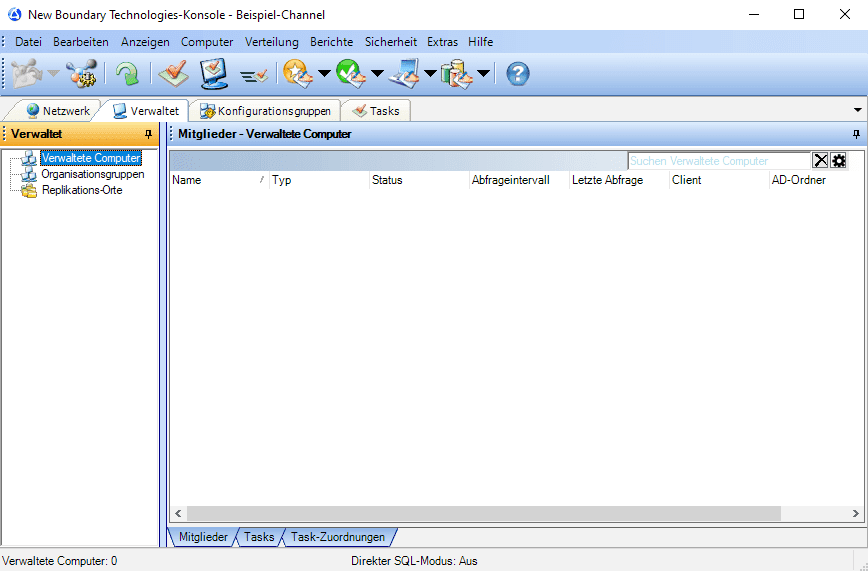
Task: Click the blue help question mark icon
Action: pyautogui.click(x=518, y=73)
